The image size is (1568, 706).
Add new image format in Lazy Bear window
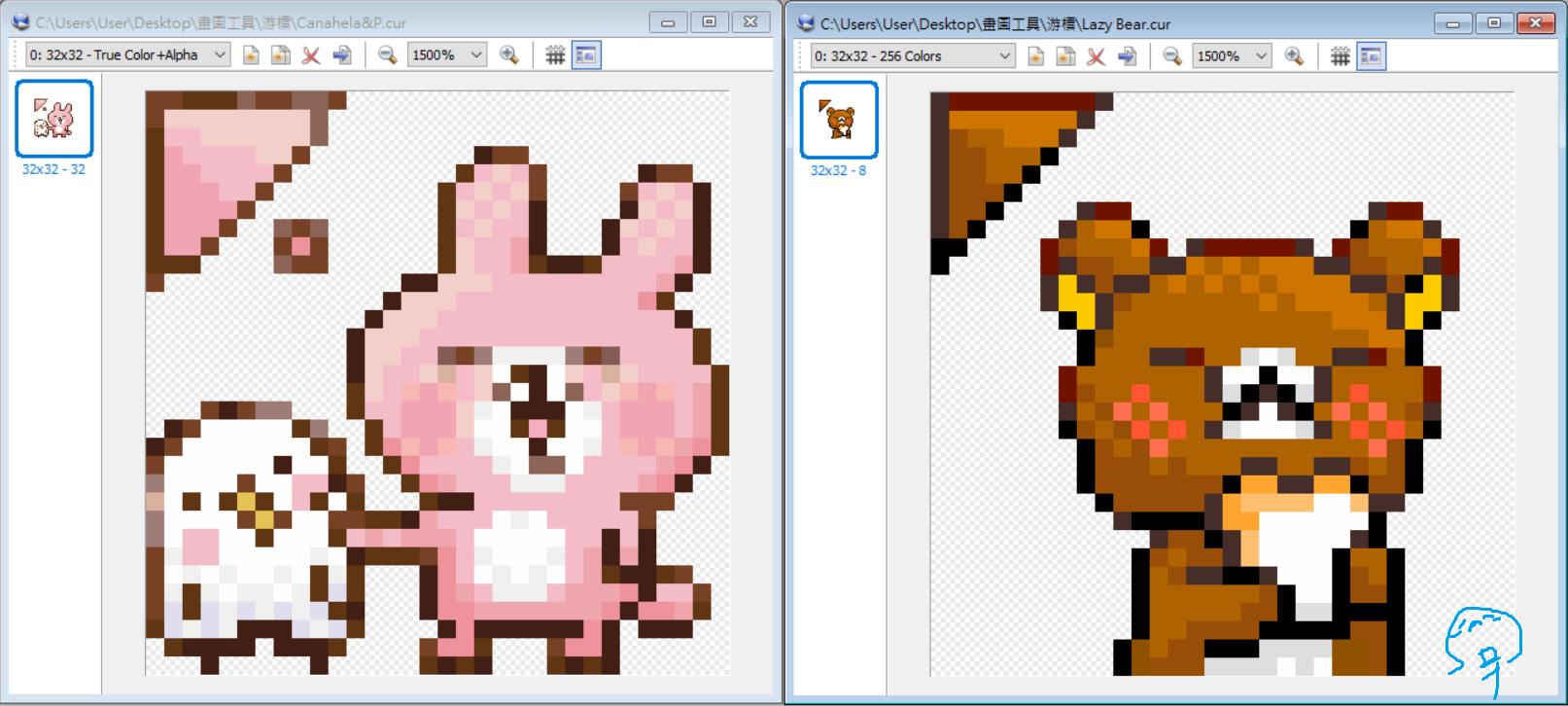(x=1036, y=56)
